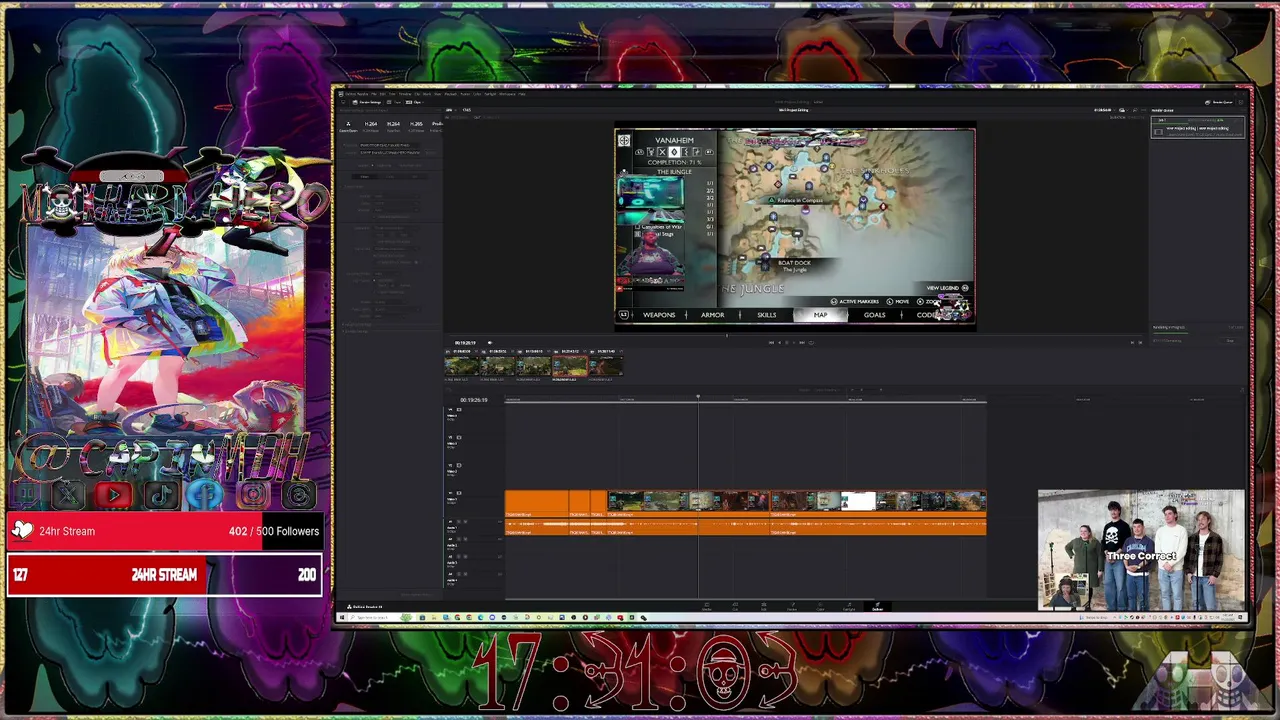The image size is (1280, 720).
Task: Switch to the Video tab in render settings
Action: 365,176
